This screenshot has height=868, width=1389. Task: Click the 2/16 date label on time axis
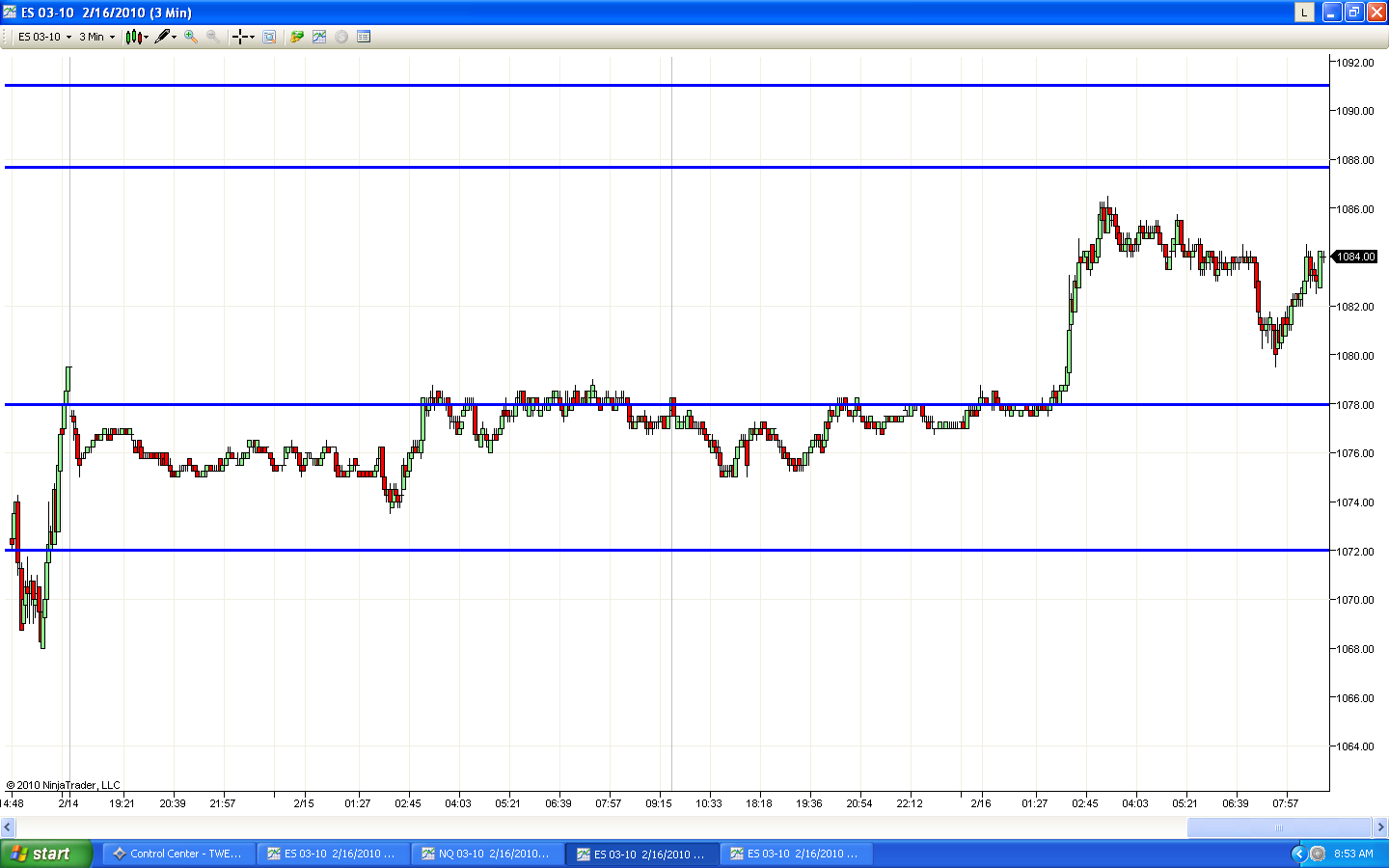pos(981,803)
